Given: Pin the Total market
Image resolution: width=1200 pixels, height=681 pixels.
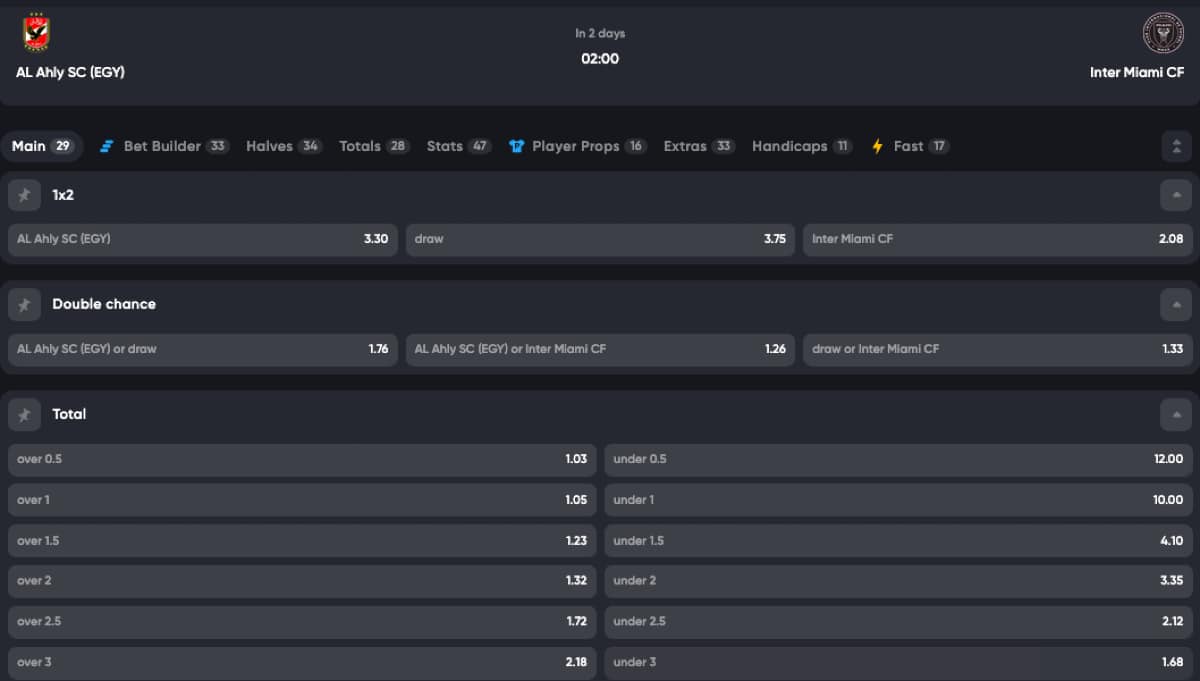Looking at the screenshot, I should pyautogui.click(x=24, y=414).
